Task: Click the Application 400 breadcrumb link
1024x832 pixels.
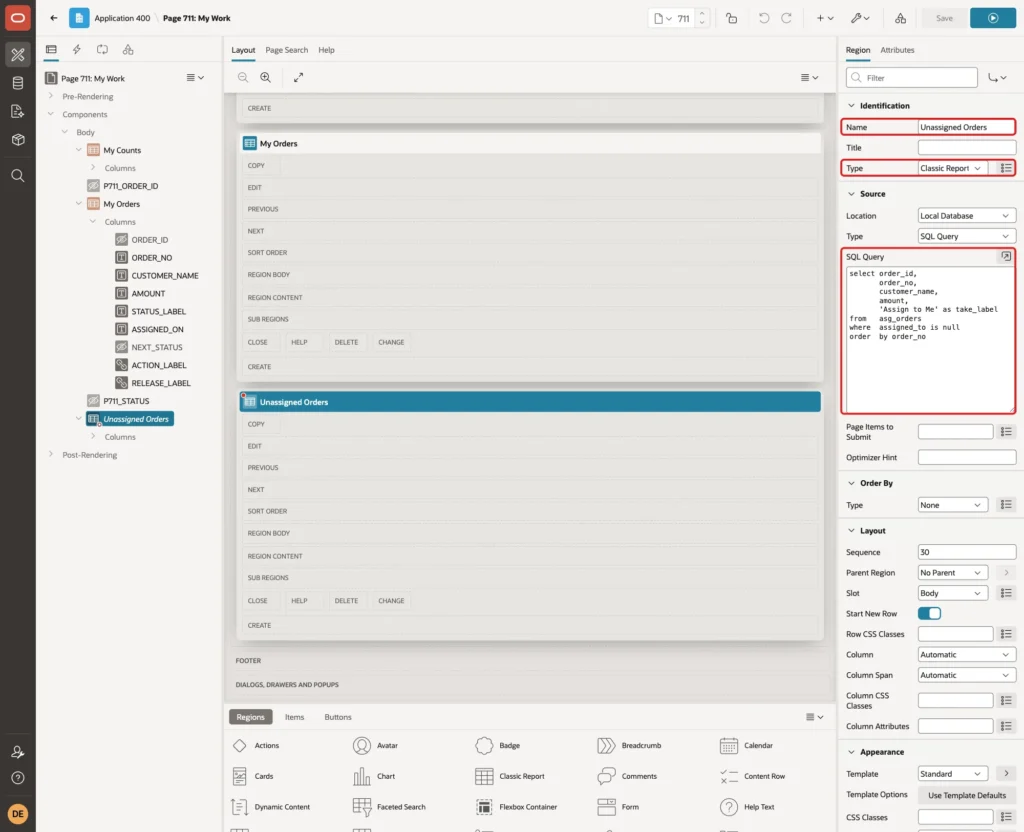Action: click(x=122, y=18)
